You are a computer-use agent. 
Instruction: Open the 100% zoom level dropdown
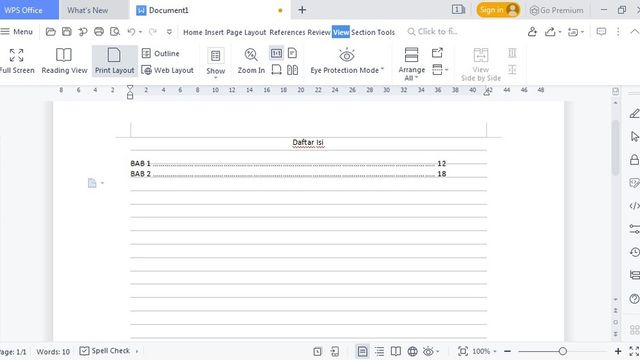[x=484, y=351]
